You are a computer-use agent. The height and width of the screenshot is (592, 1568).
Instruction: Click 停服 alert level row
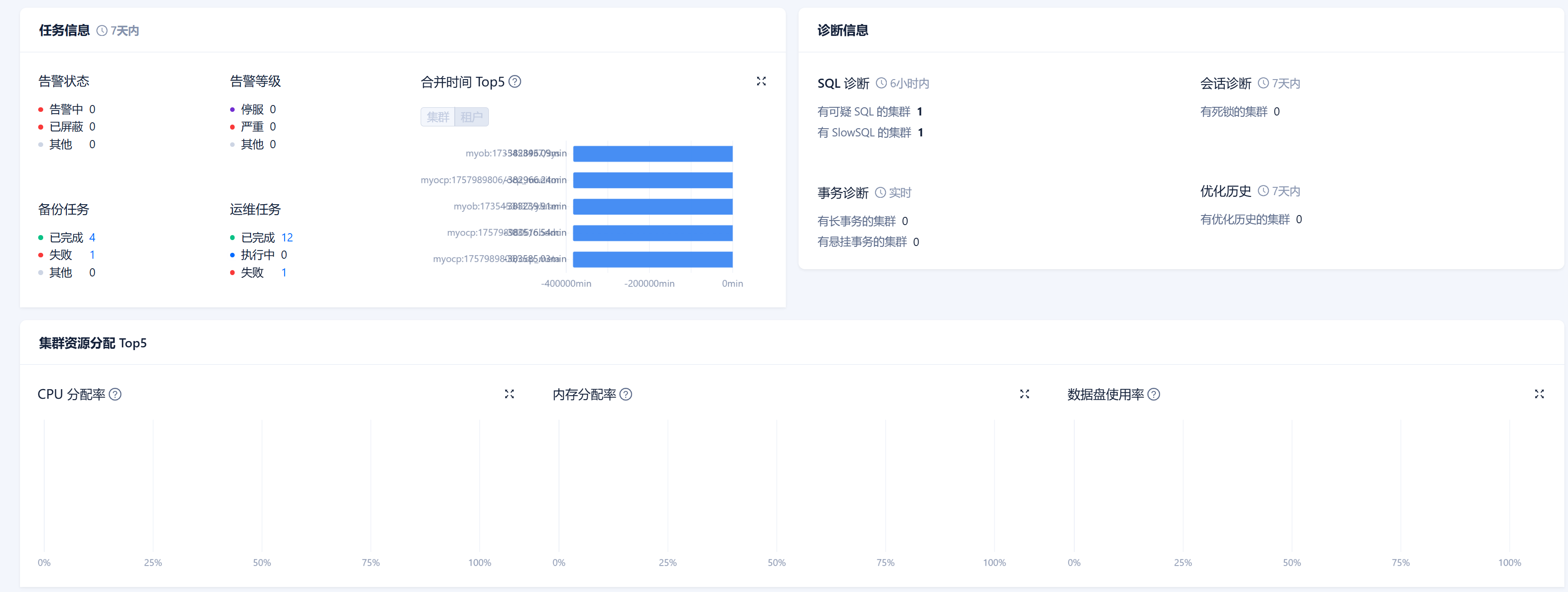click(x=253, y=110)
